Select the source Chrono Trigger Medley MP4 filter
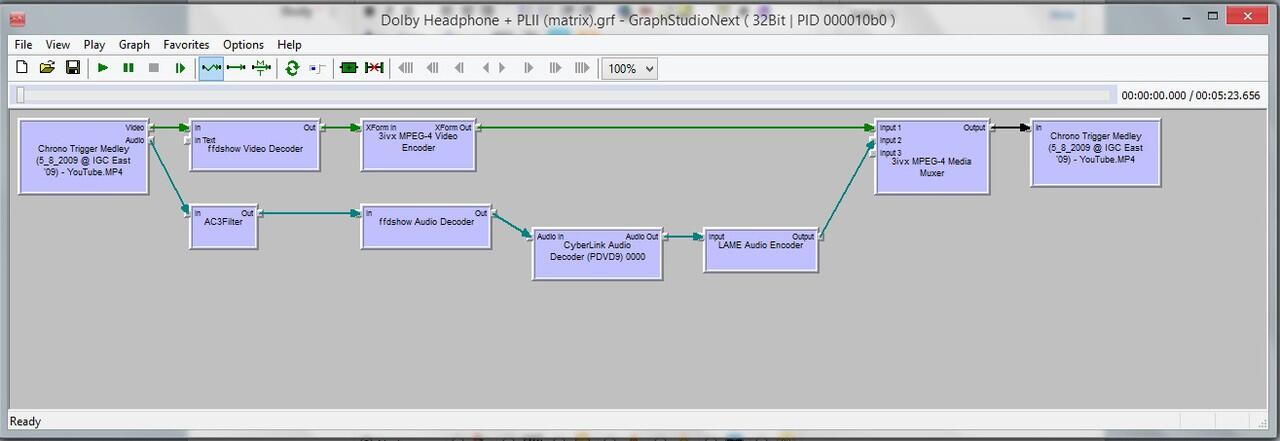Viewport: 1280px width, 441px height. pyautogui.click(x=84, y=156)
